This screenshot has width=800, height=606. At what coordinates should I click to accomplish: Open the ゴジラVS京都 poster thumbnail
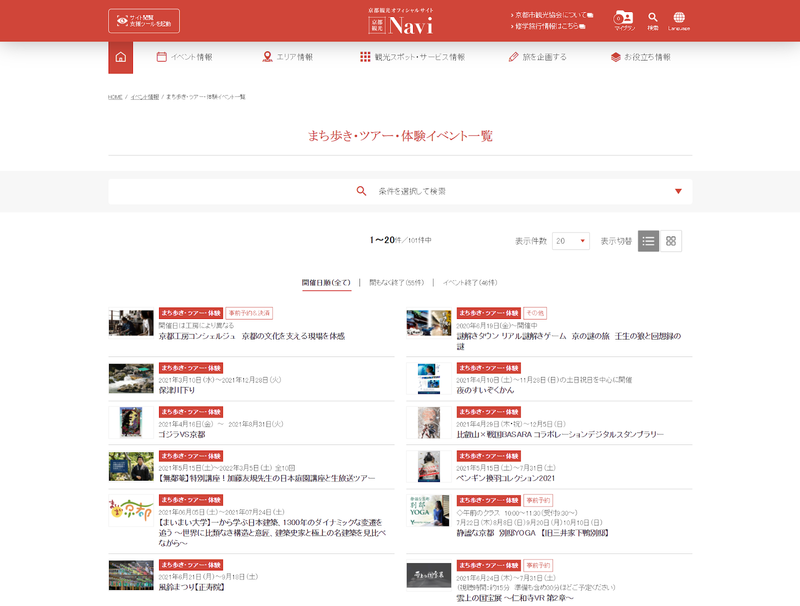[131, 422]
